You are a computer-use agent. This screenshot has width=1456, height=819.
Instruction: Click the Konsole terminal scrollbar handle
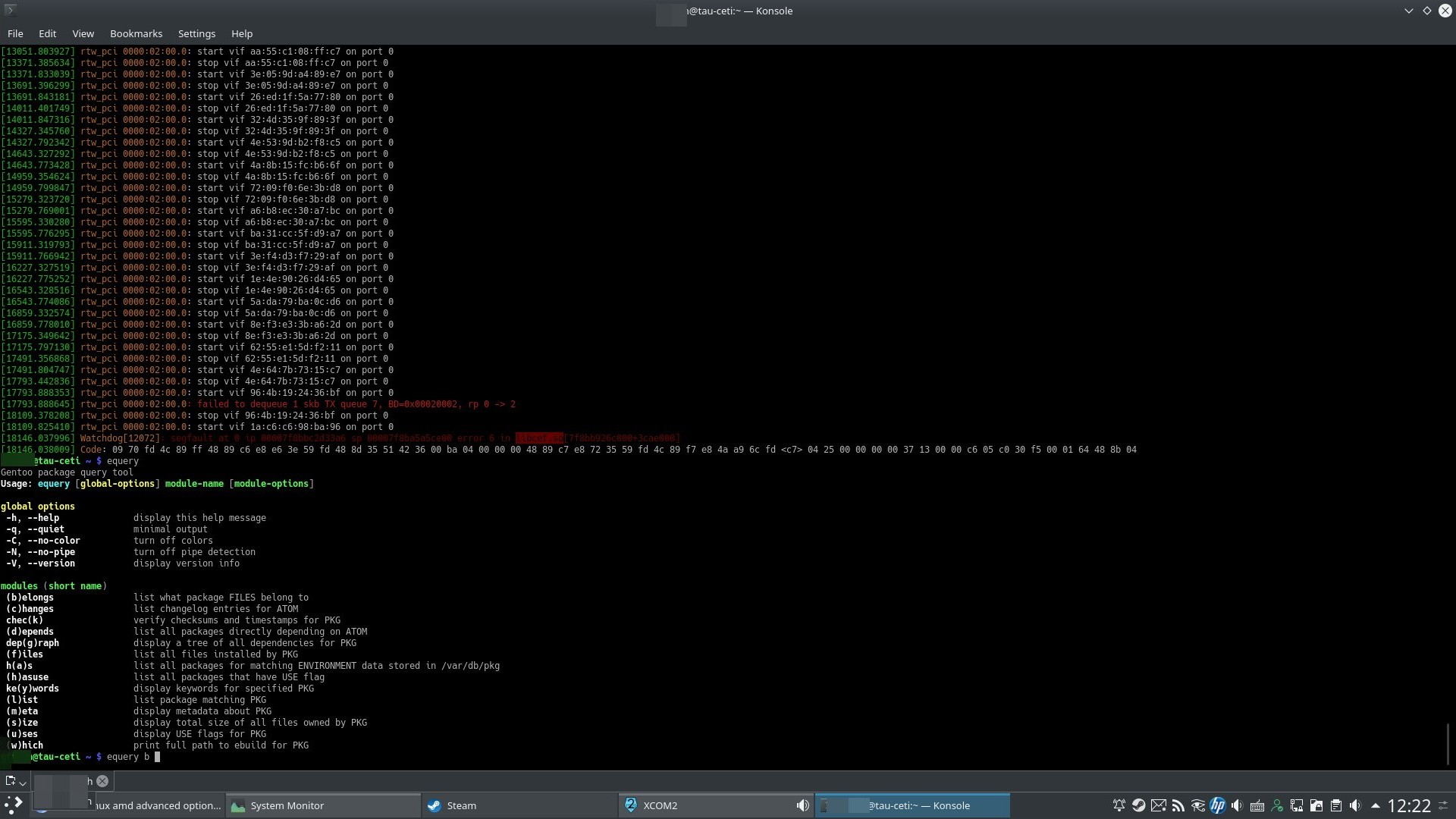pyautogui.click(x=1448, y=744)
